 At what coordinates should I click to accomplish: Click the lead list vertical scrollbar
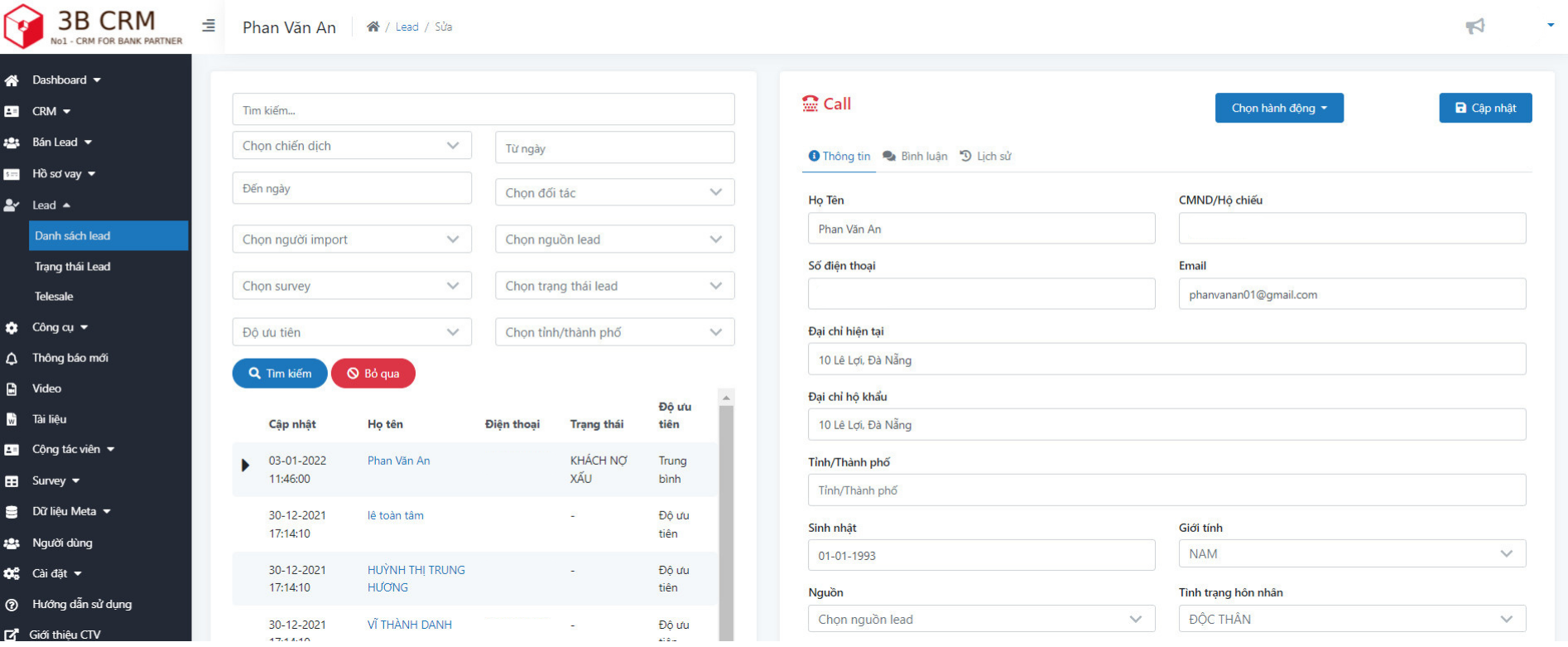[726, 514]
